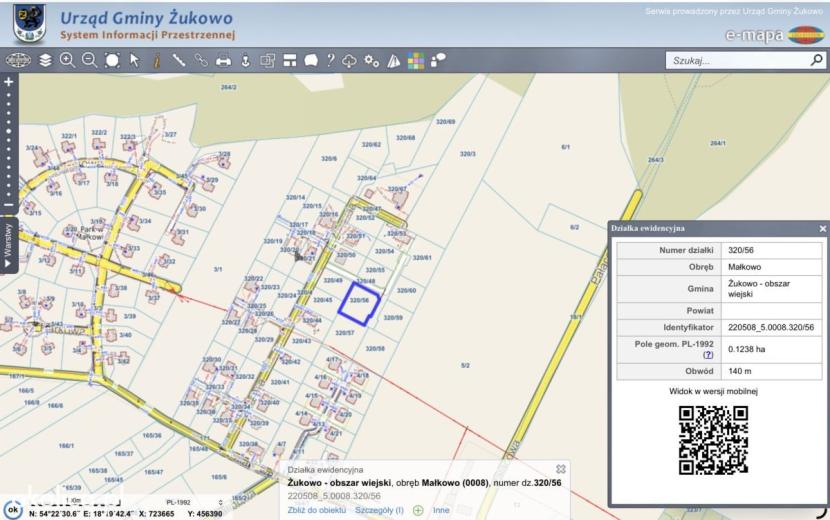Open the 'Szczegóły (I)' link

tap(379, 510)
